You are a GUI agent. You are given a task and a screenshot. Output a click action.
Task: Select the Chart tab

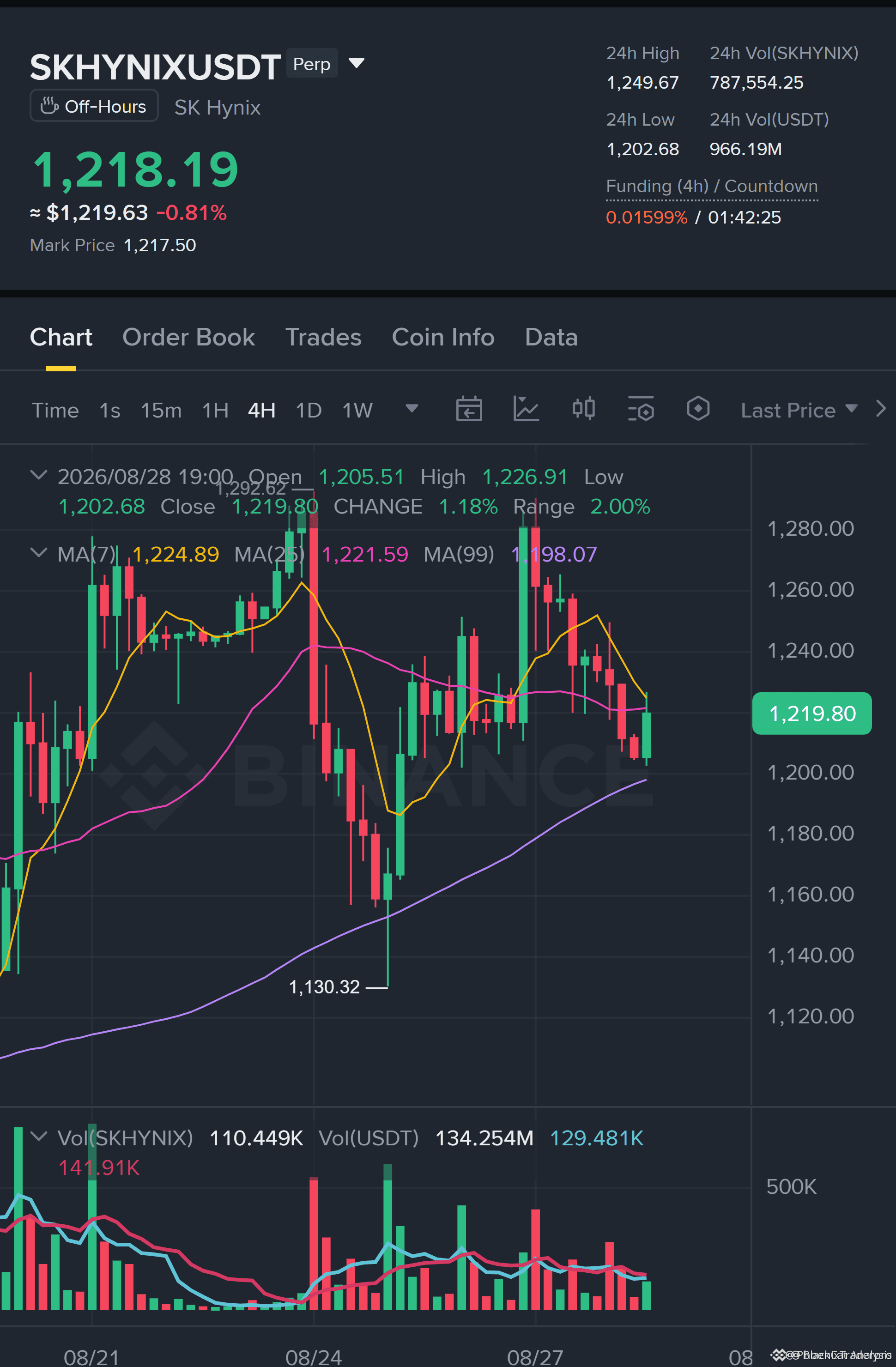pos(61,337)
